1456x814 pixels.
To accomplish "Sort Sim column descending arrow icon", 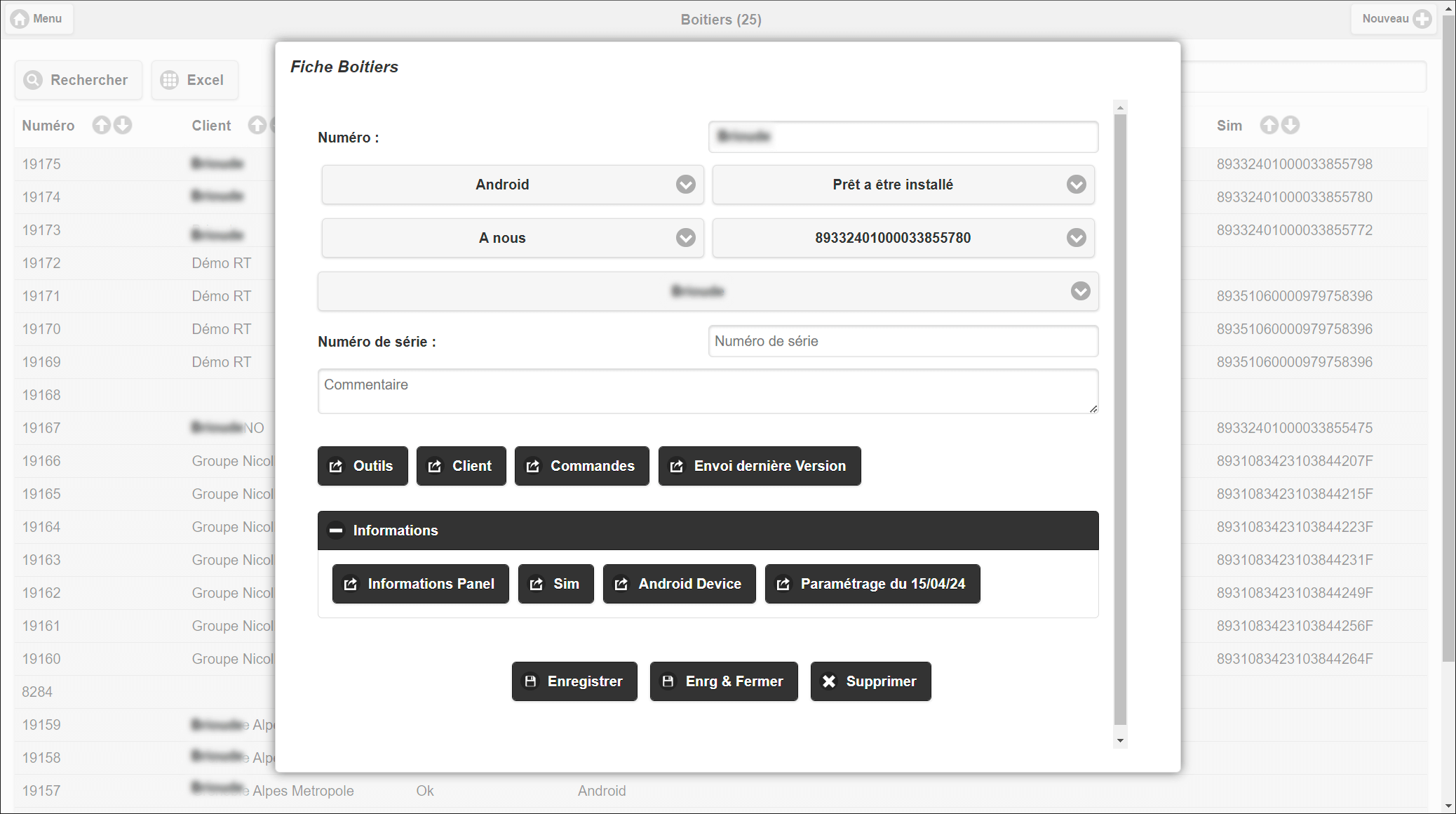I will click(x=1290, y=125).
